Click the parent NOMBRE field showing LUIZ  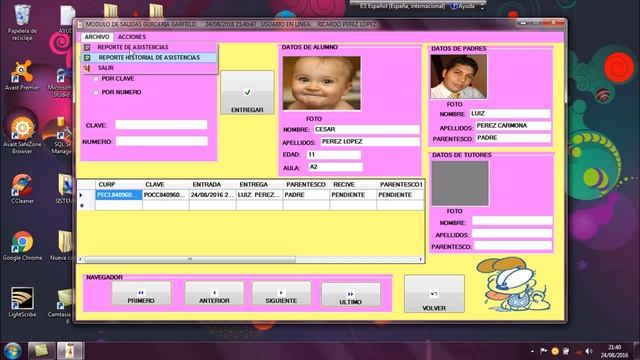(510, 113)
